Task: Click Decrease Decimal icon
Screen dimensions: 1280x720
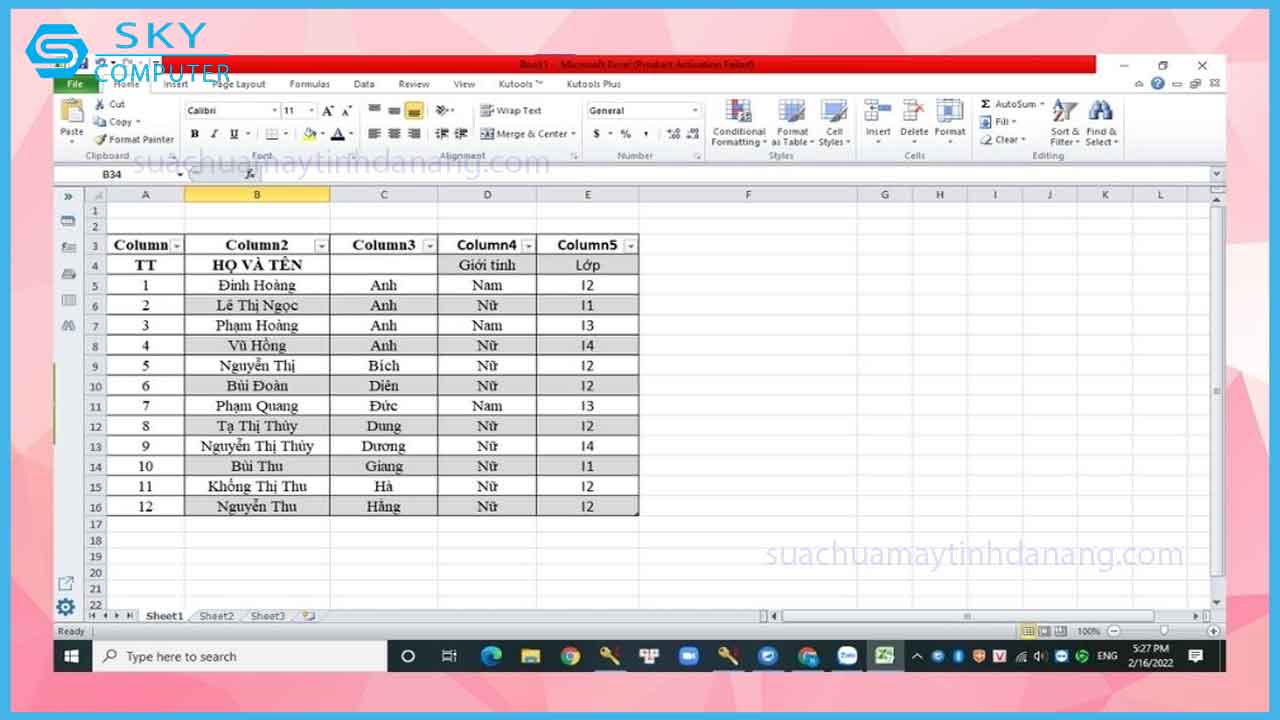Action: pyautogui.click(x=693, y=134)
